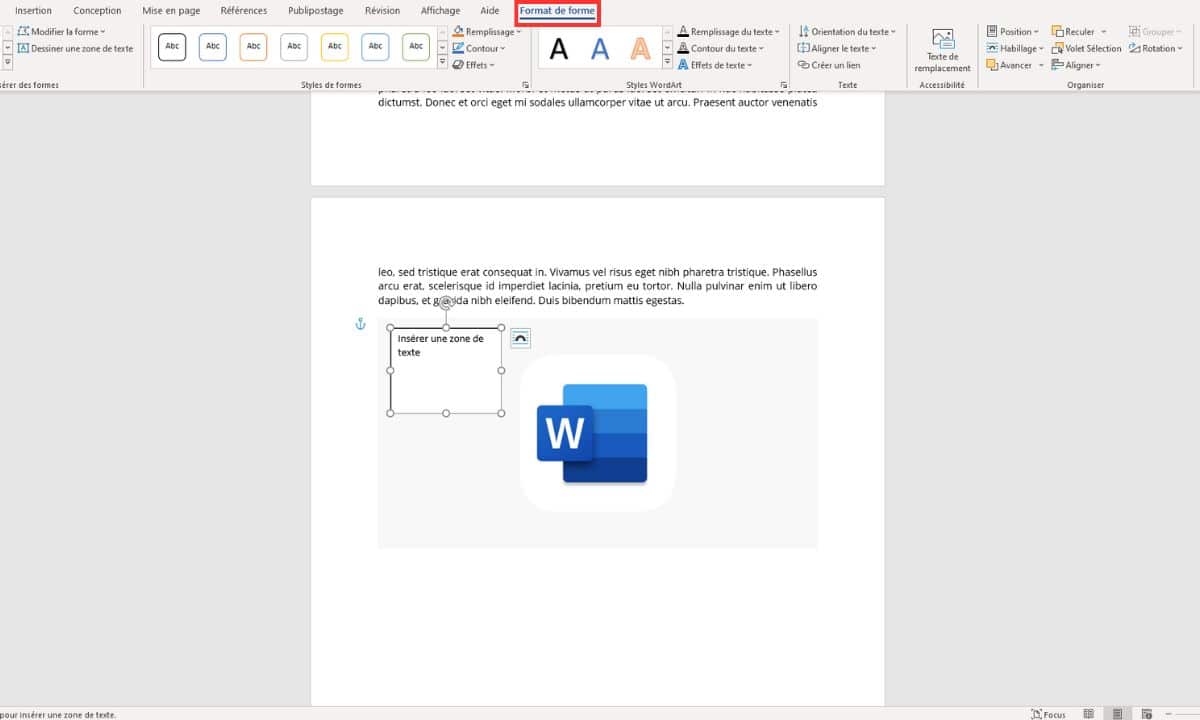This screenshot has width=1200, height=720.
Task: Switch to Web Layout view icon
Action: point(1146,714)
